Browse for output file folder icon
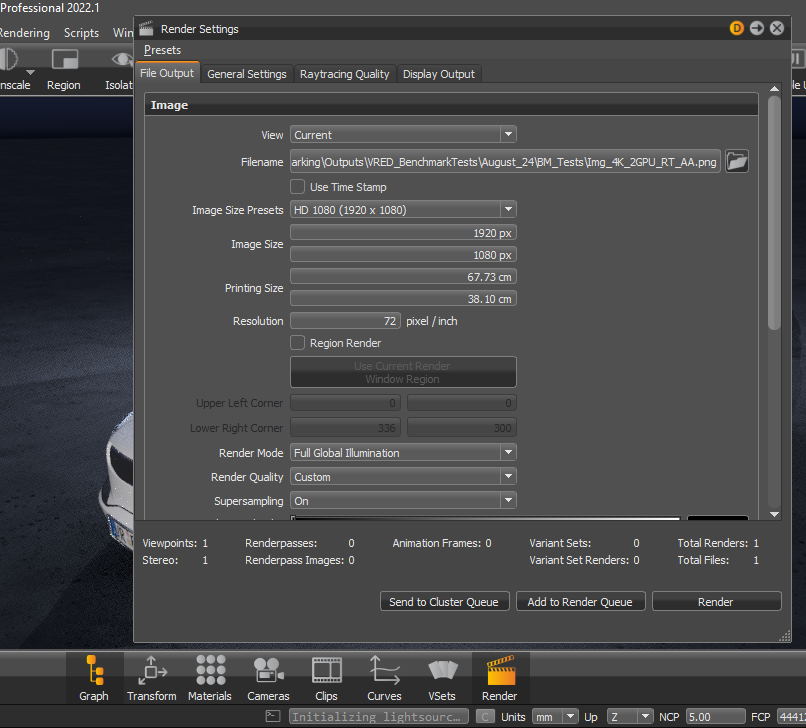 (737, 161)
